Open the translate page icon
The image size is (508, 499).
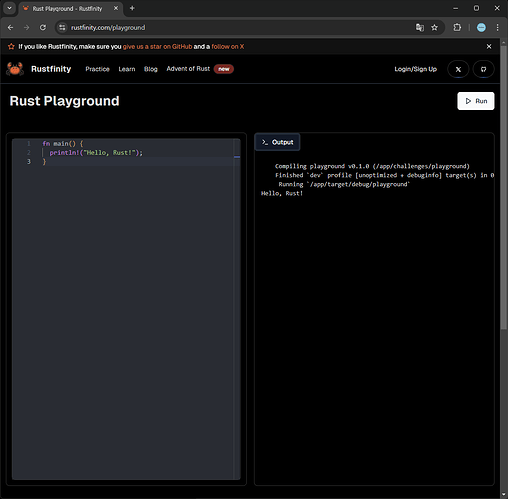pyautogui.click(x=420, y=28)
